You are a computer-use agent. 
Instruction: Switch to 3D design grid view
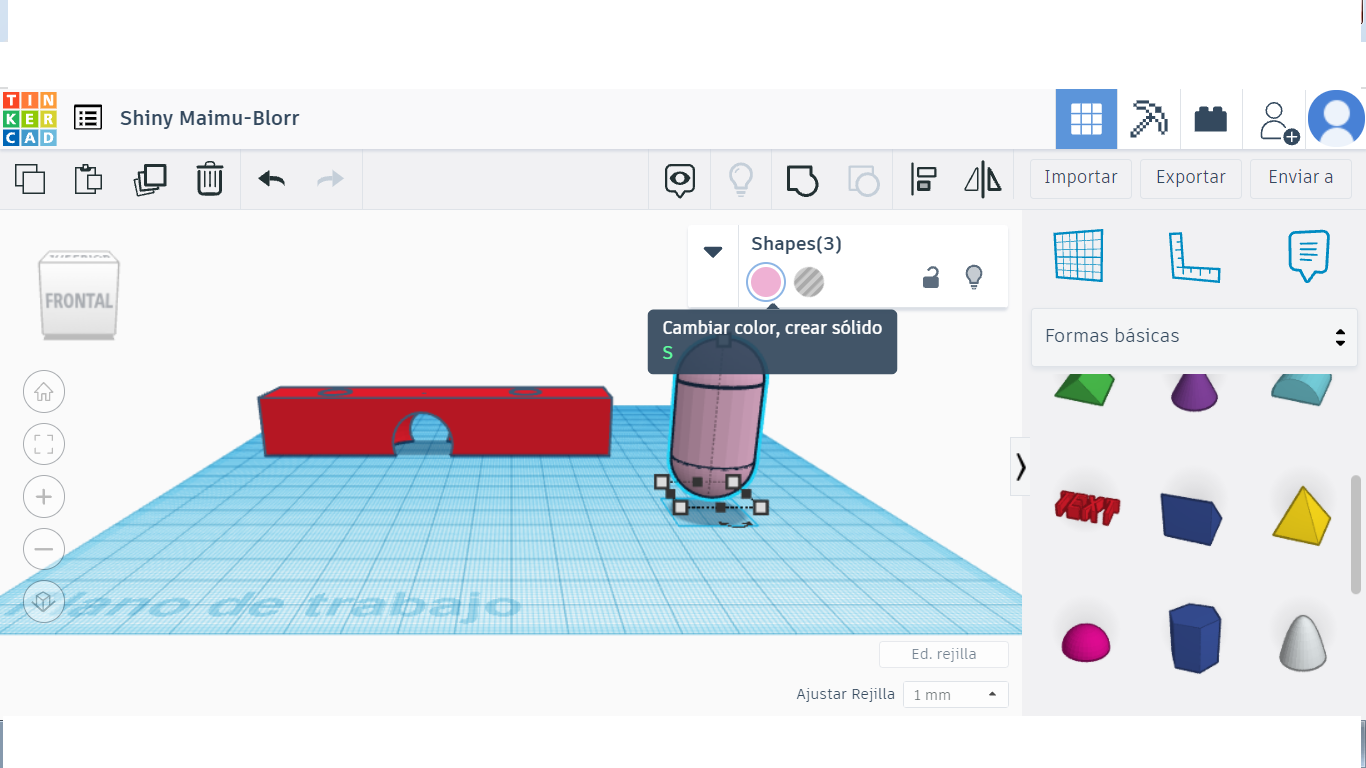[1086, 119]
